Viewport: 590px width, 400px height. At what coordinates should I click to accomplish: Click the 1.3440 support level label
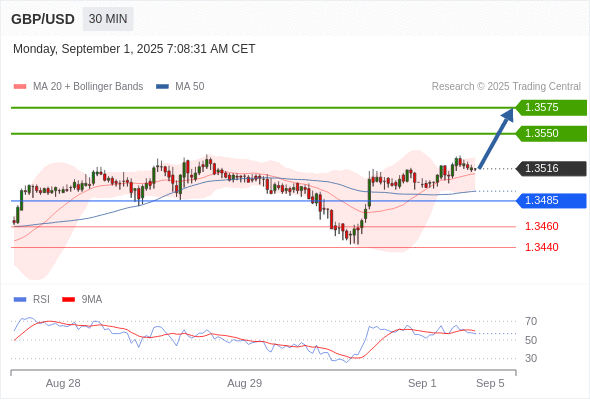pos(541,247)
